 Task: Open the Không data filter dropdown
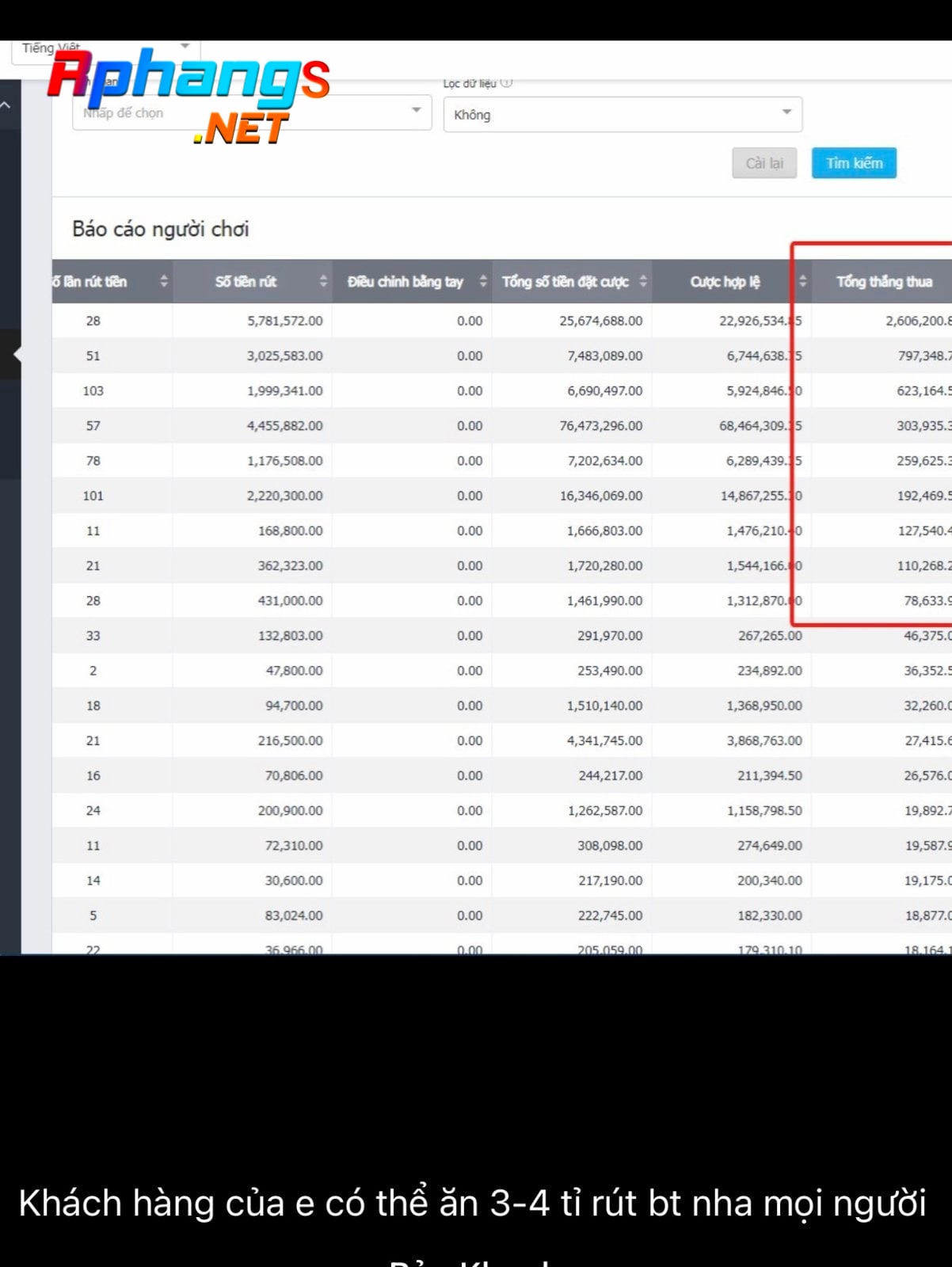623,115
